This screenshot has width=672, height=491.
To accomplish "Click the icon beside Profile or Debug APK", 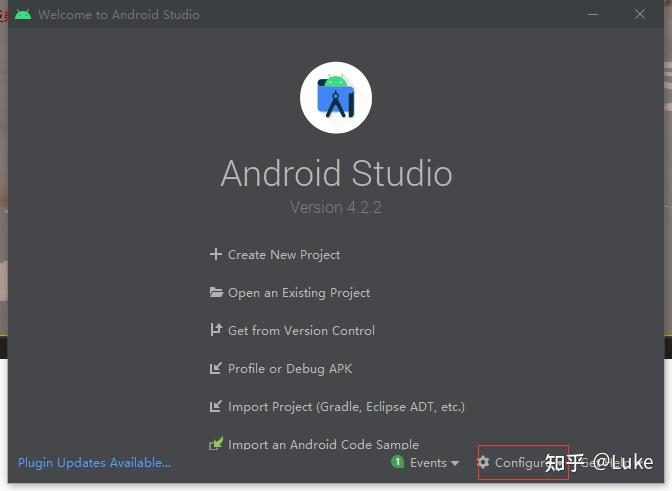I will tap(216, 368).
